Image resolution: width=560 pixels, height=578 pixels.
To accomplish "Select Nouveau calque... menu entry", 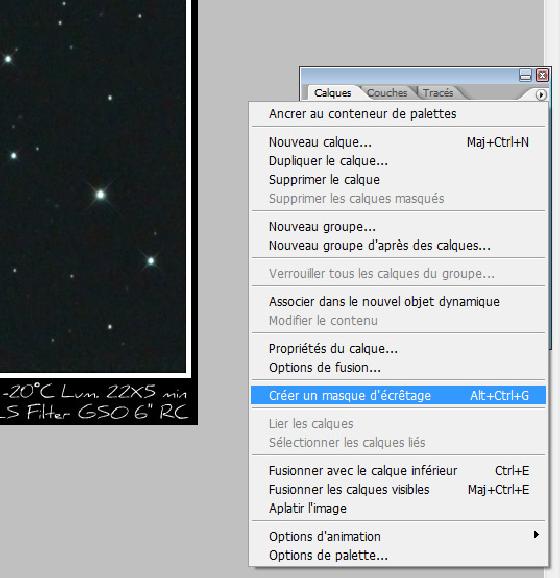I will tap(398, 142).
